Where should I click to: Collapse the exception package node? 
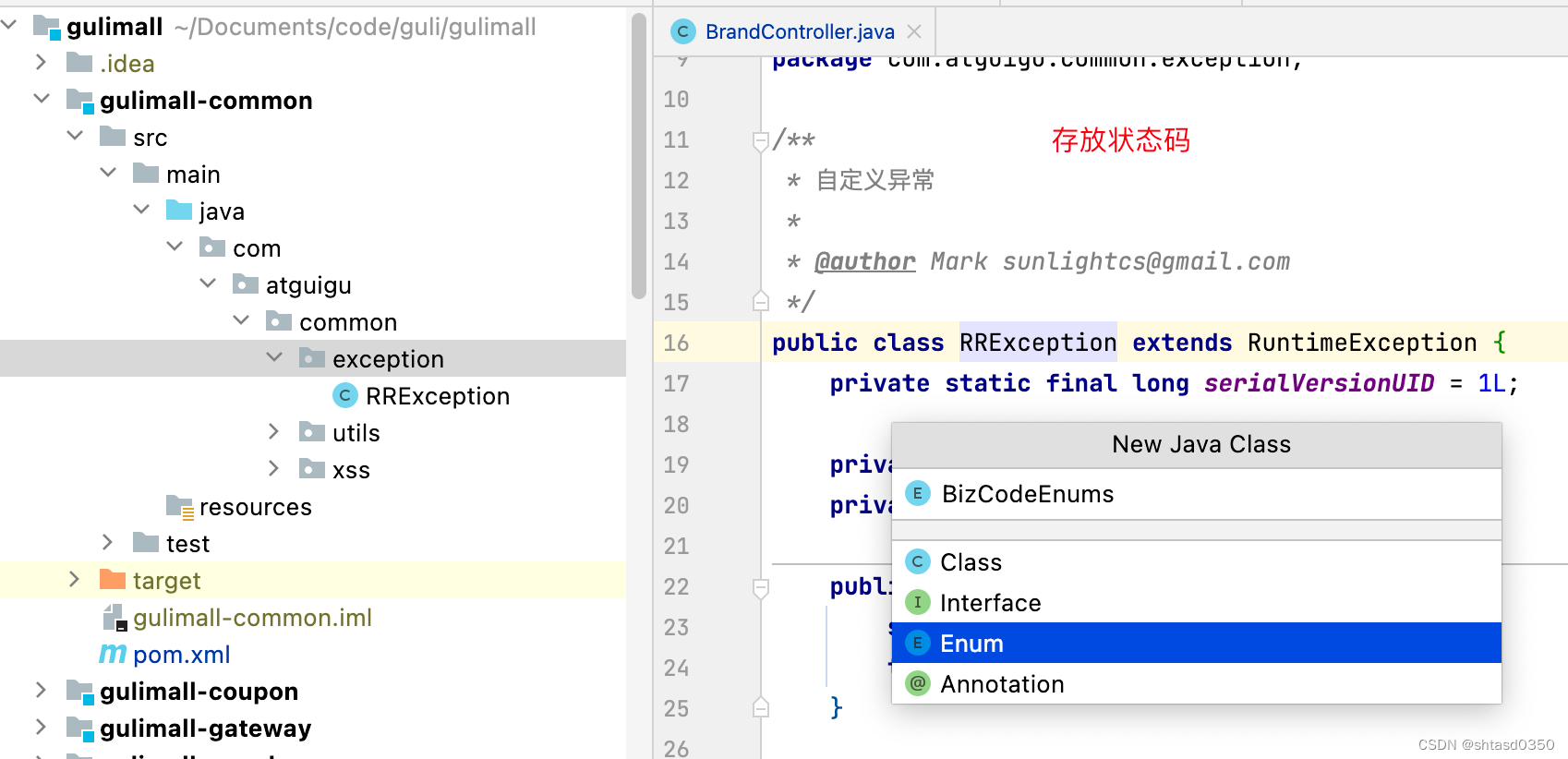click(274, 356)
